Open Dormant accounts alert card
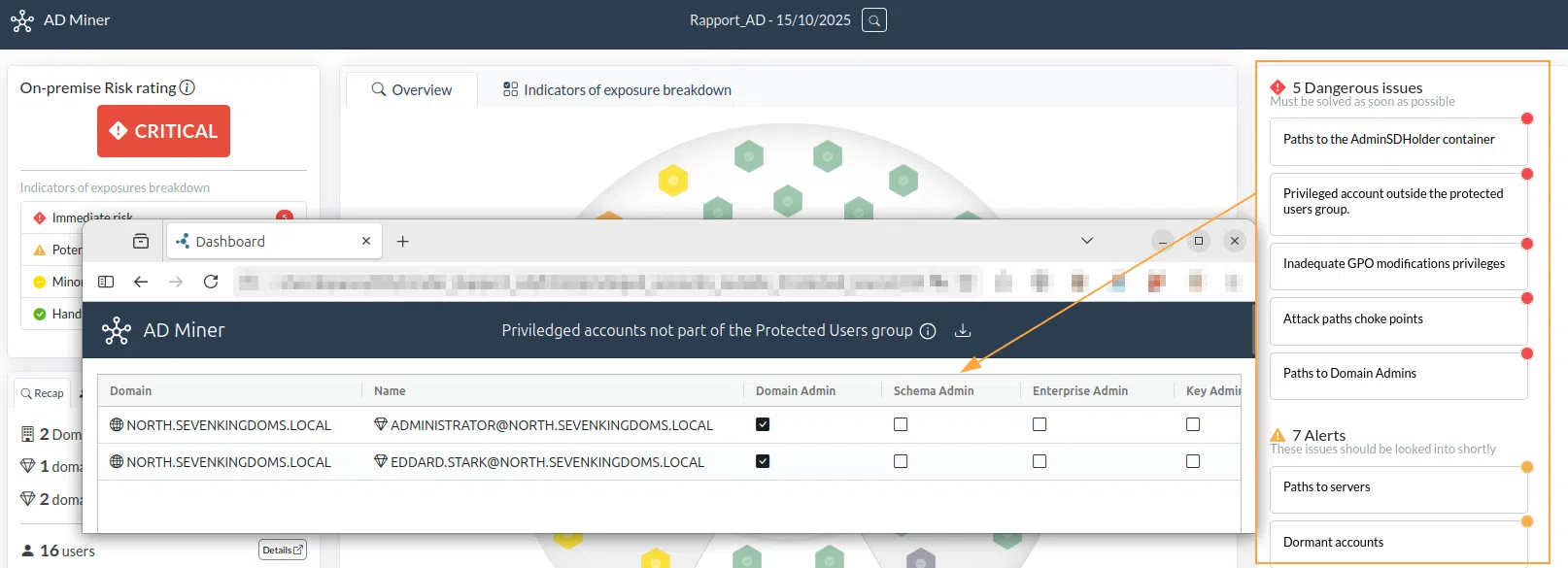Viewport: 1568px width, 568px height. click(1398, 544)
